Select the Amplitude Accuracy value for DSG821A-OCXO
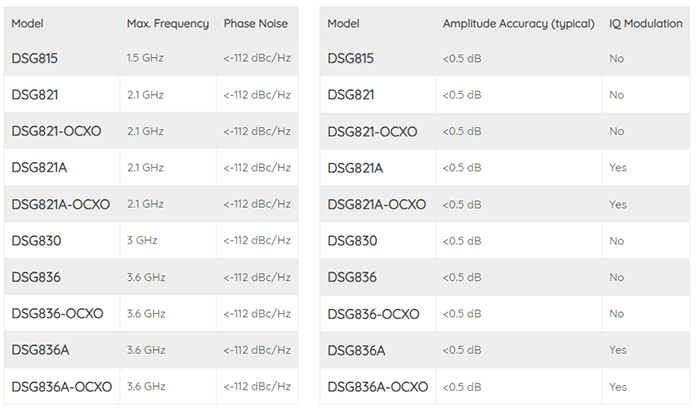700x418 pixels. pos(462,204)
